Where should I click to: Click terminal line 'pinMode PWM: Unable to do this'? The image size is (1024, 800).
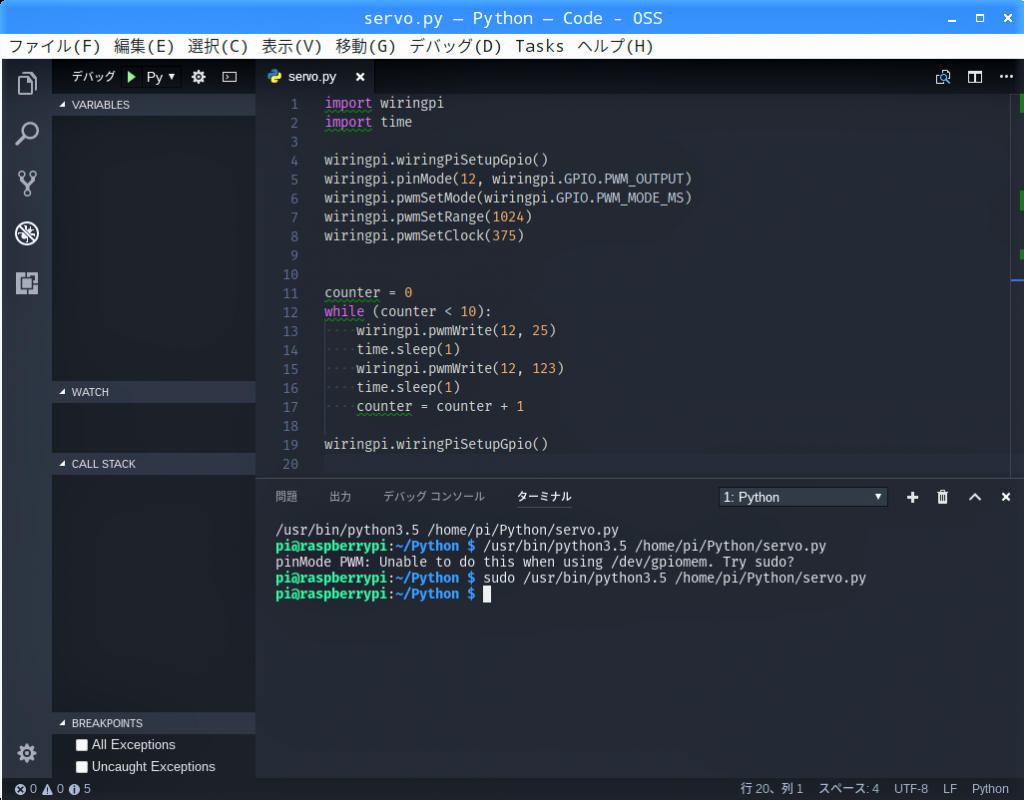tap(535, 562)
